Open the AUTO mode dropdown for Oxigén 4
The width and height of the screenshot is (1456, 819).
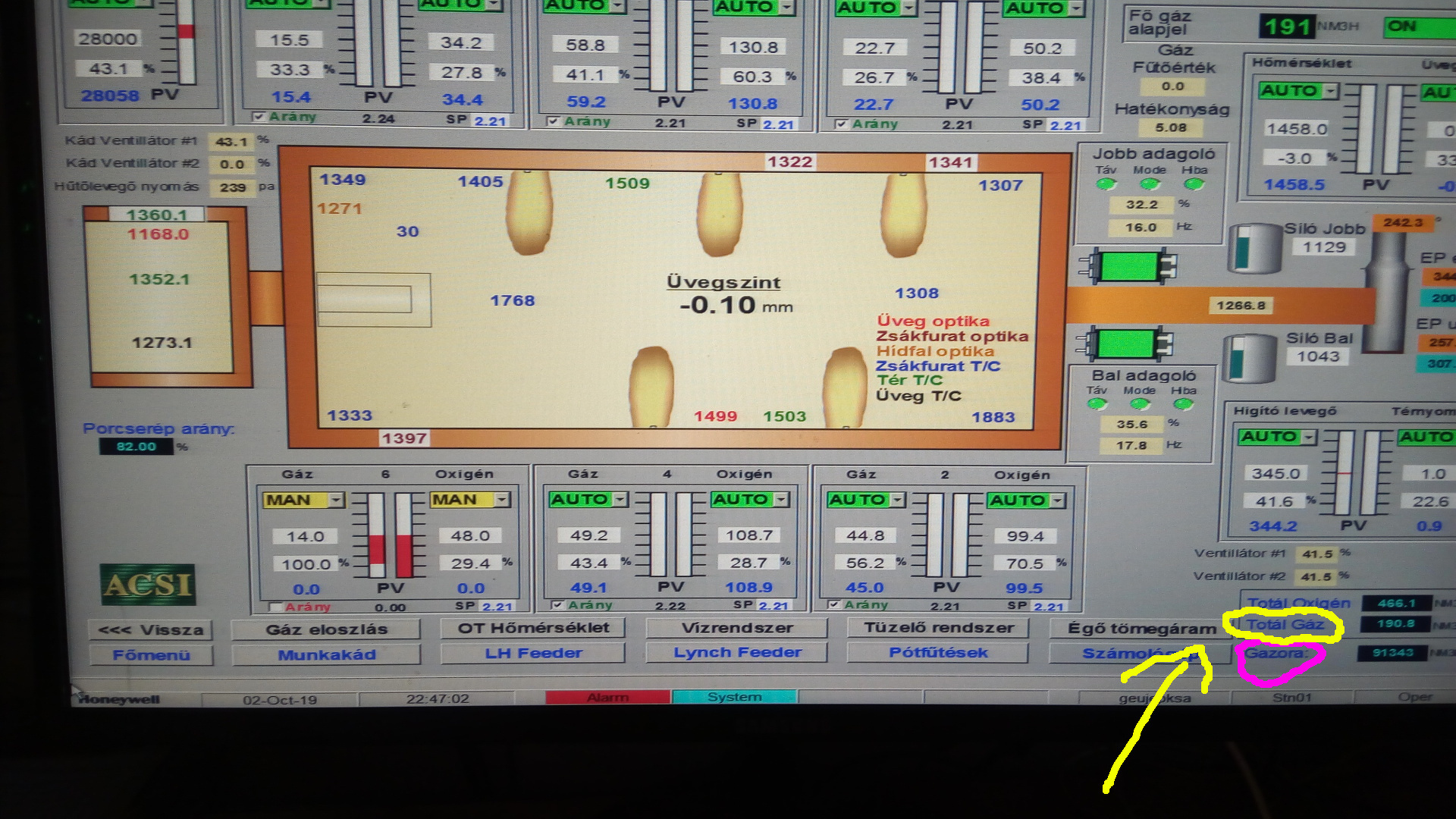click(781, 499)
